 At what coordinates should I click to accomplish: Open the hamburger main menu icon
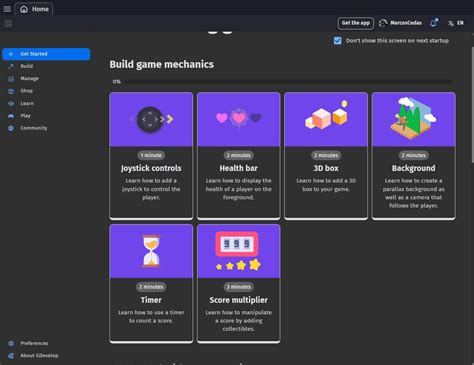pyautogui.click(x=7, y=9)
